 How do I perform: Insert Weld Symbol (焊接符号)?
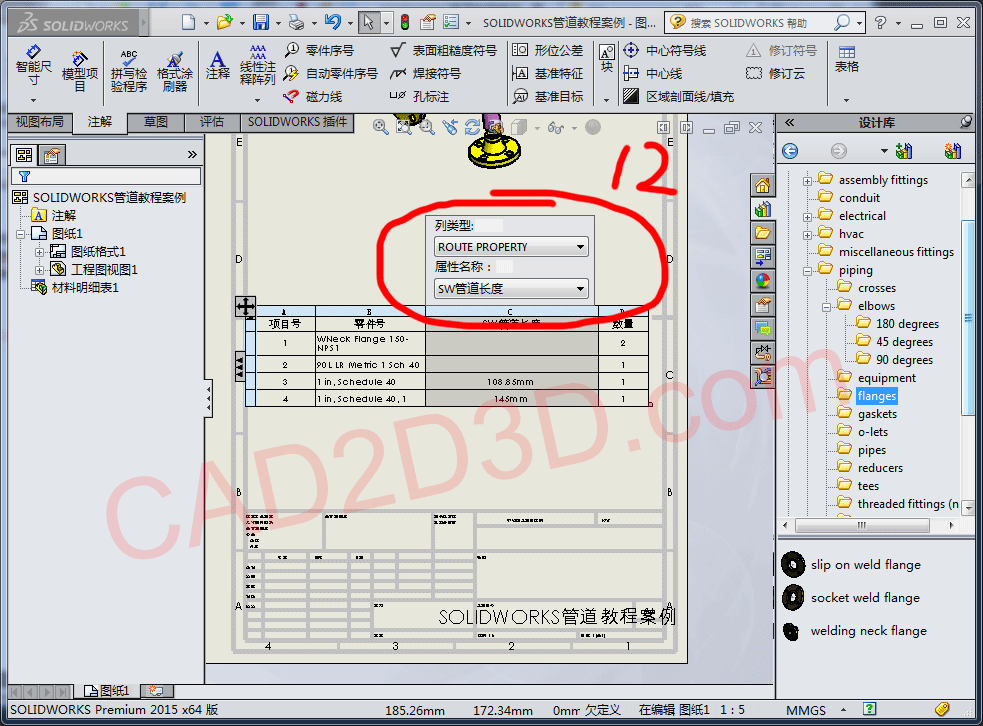(x=425, y=73)
